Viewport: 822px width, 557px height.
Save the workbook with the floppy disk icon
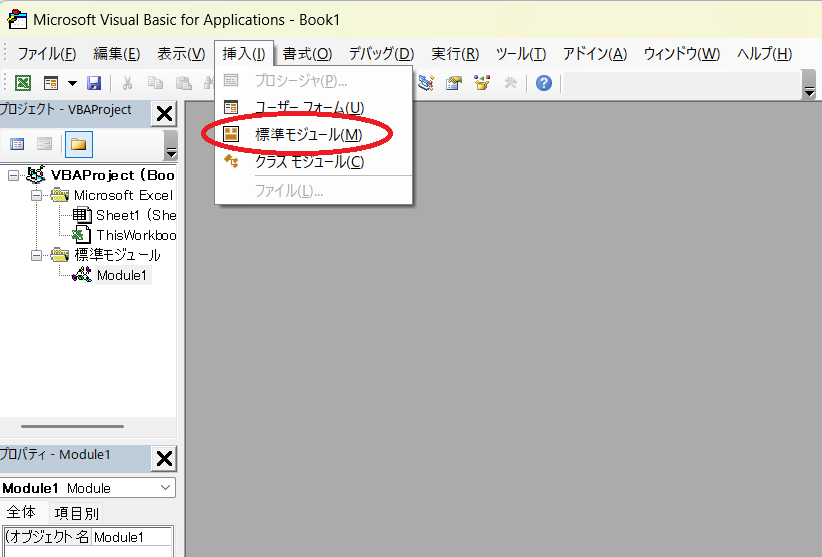point(94,83)
